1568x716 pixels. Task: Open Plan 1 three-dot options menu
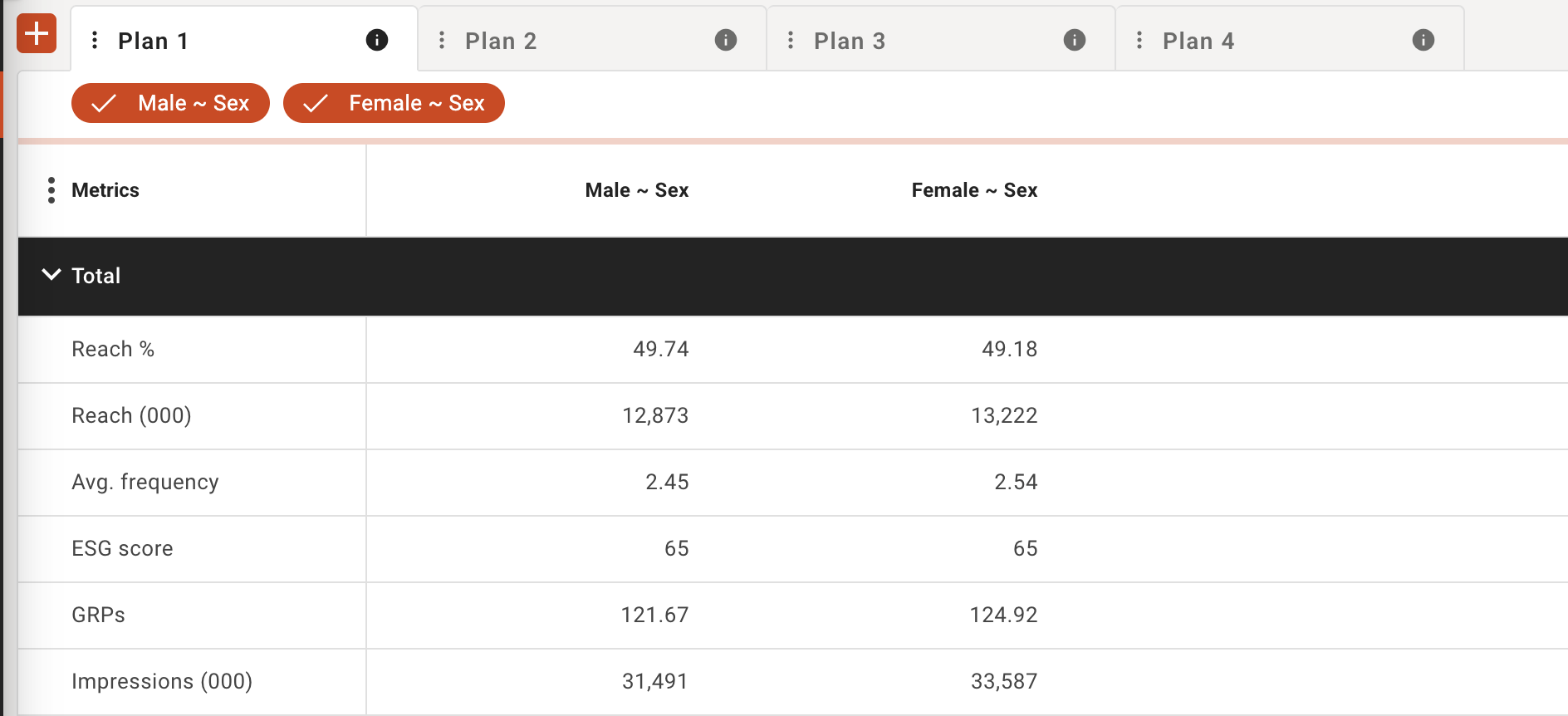[x=95, y=40]
